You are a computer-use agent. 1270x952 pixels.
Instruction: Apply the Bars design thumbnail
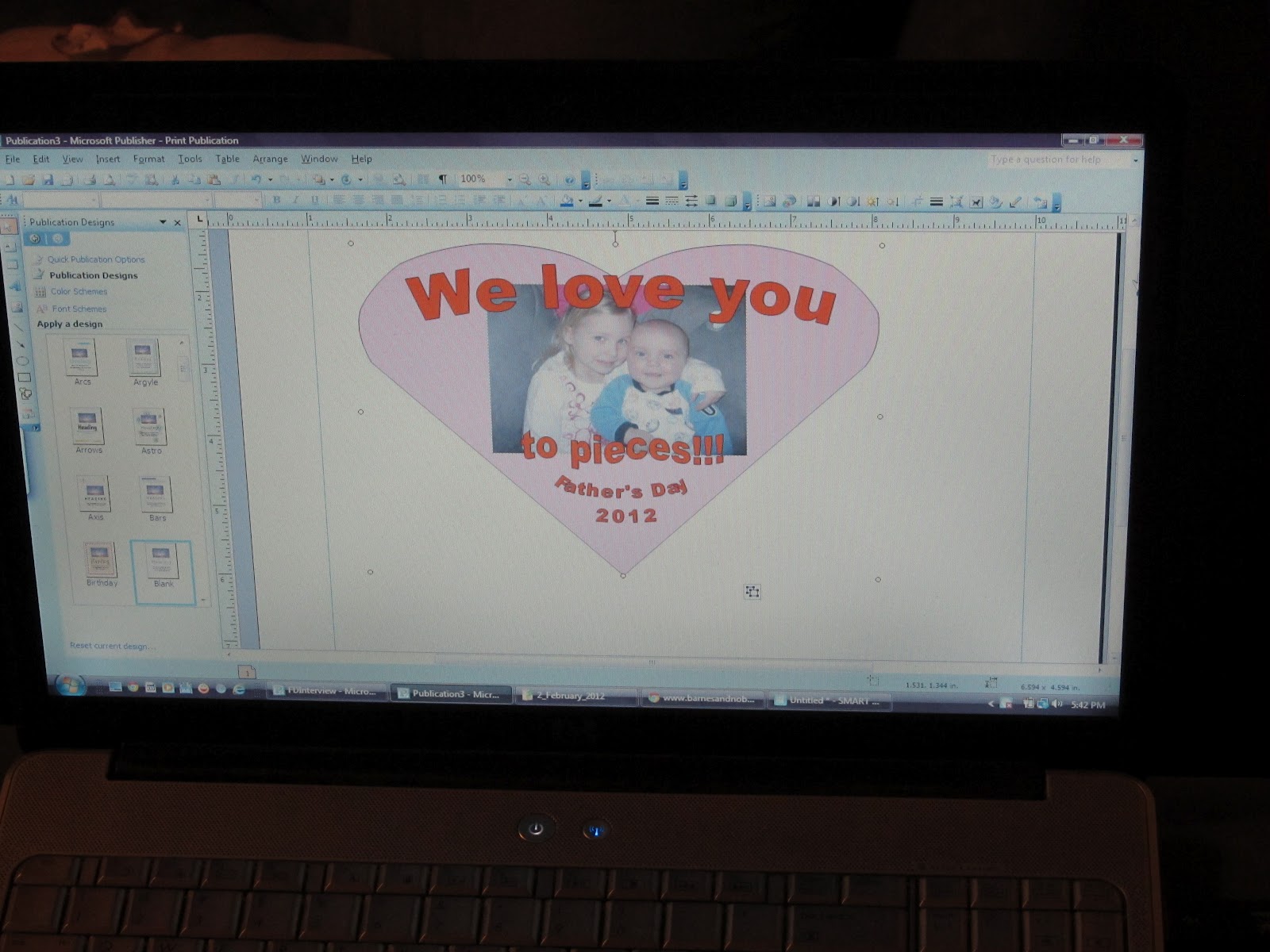point(156,494)
